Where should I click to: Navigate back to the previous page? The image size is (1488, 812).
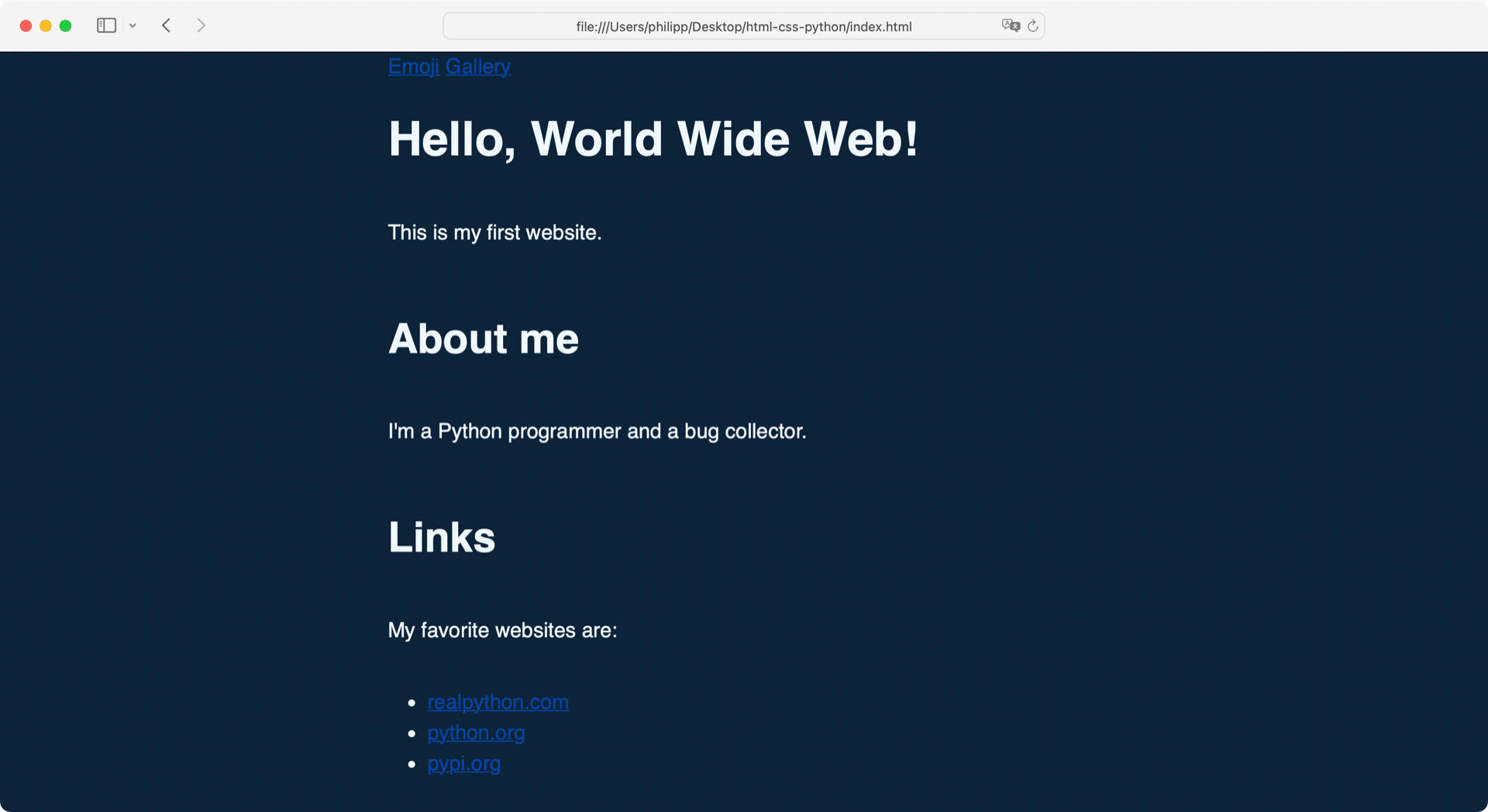click(166, 25)
